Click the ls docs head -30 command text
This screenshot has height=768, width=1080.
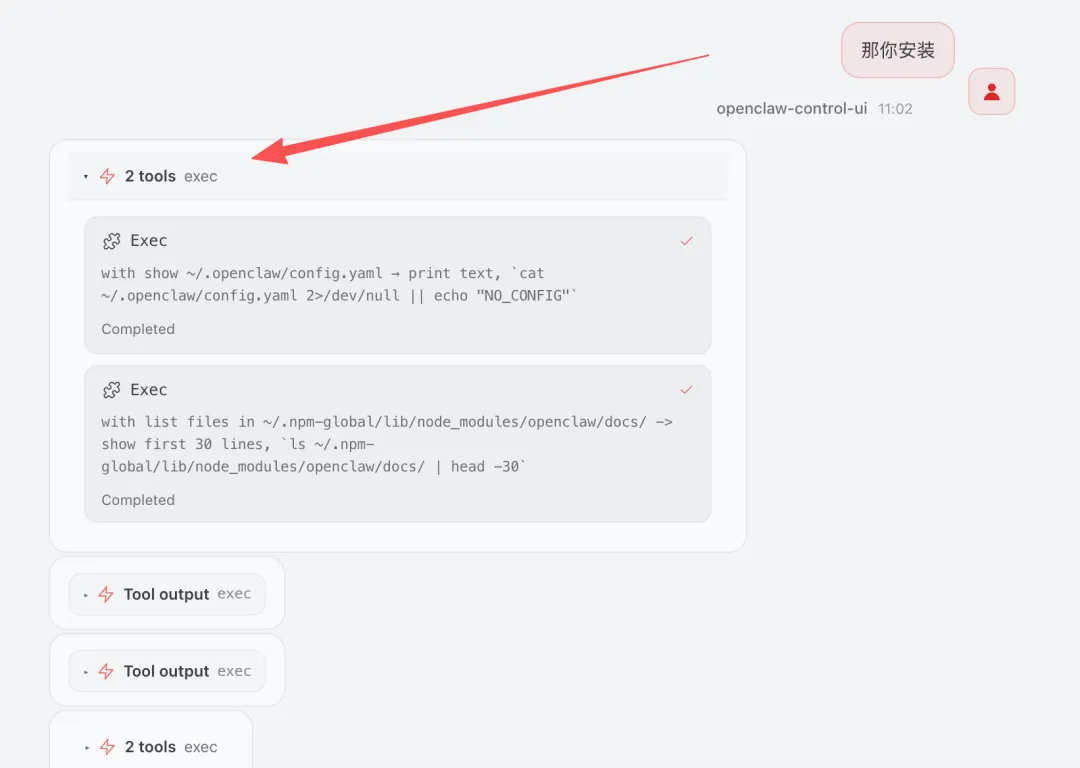pos(387,444)
